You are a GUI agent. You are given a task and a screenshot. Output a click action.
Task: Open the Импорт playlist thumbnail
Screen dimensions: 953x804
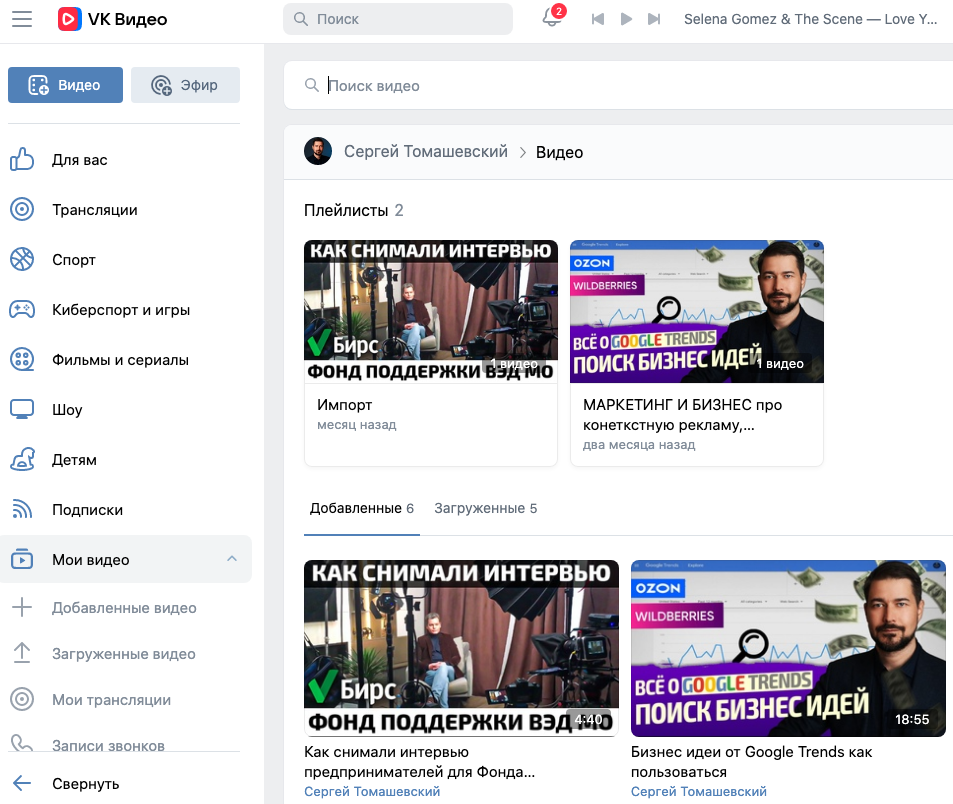tap(431, 311)
